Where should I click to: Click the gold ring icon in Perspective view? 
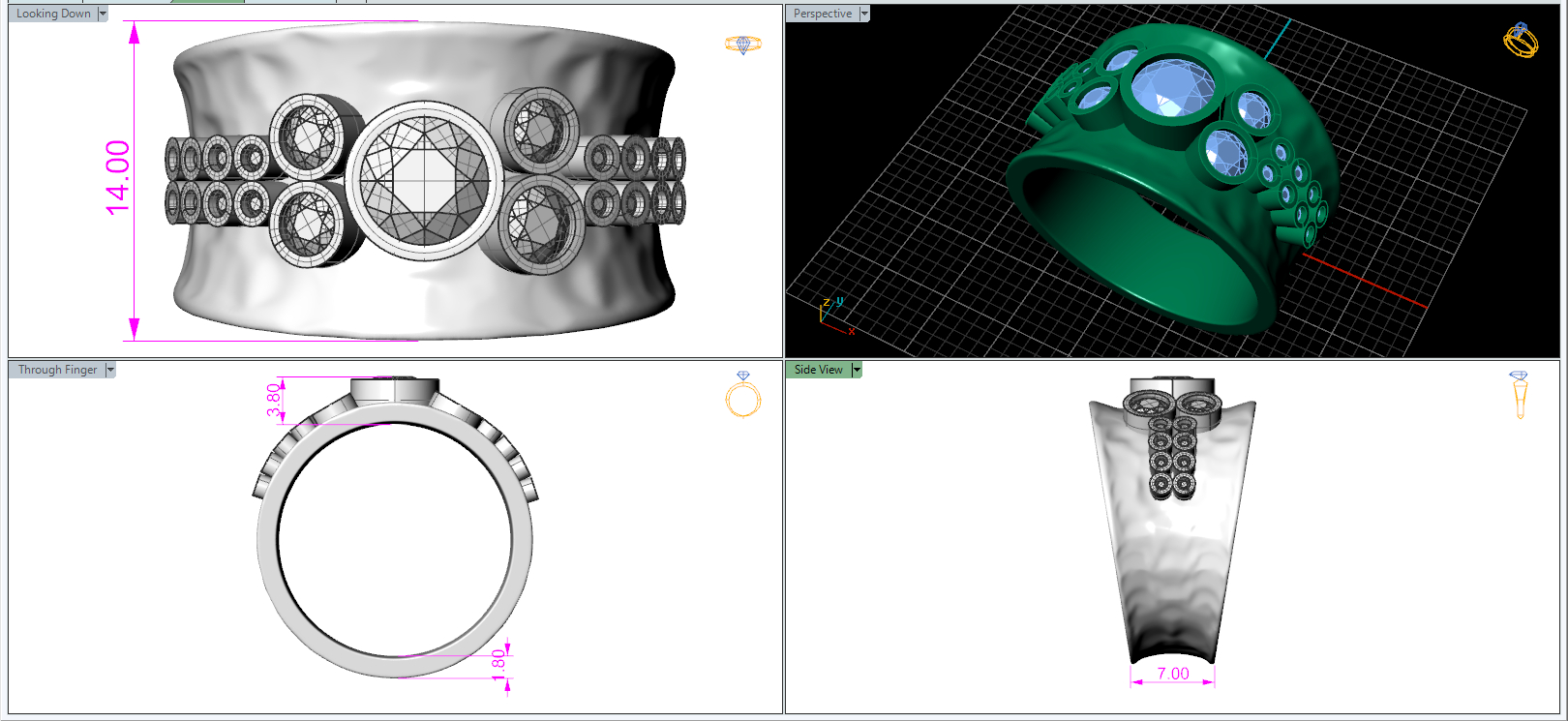pos(1521,41)
